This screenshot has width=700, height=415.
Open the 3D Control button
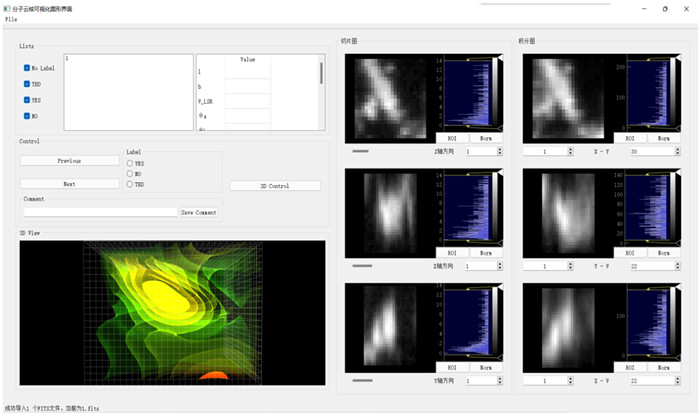(275, 186)
